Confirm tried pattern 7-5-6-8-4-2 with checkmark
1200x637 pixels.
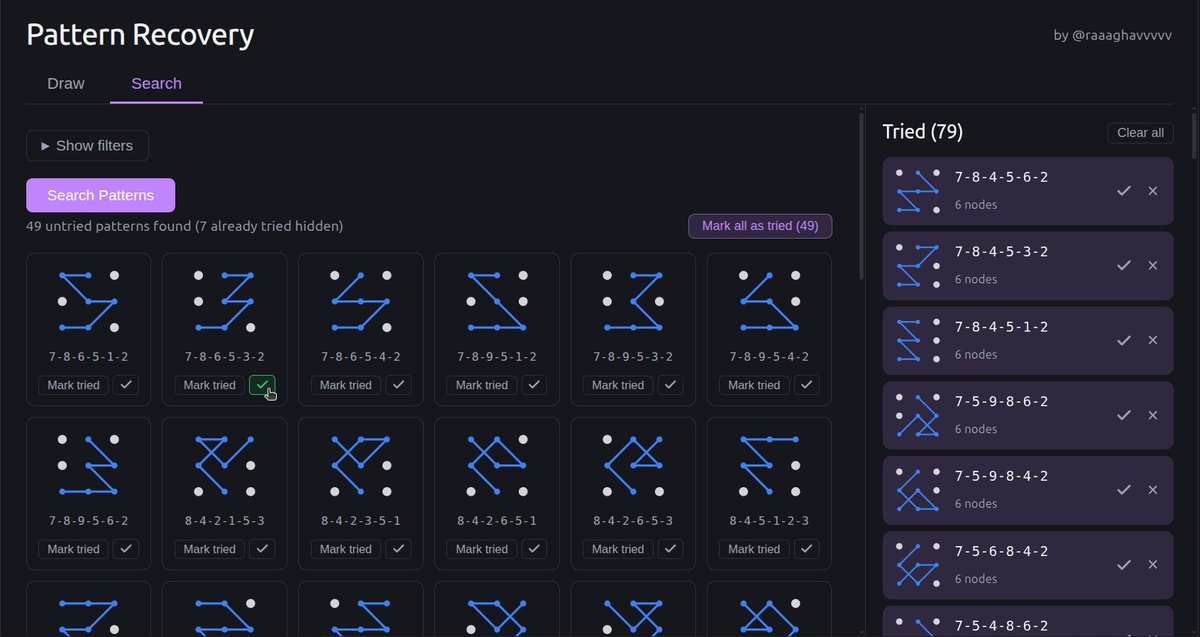click(1124, 565)
